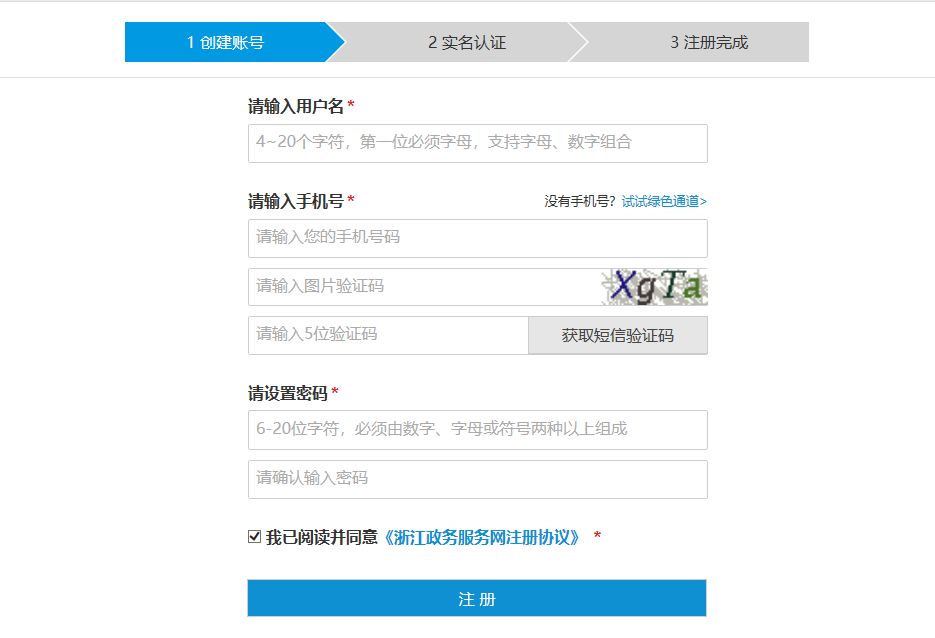Focus the 请确认输入密码 confirm field
The width and height of the screenshot is (935, 638).
pos(478,479)
